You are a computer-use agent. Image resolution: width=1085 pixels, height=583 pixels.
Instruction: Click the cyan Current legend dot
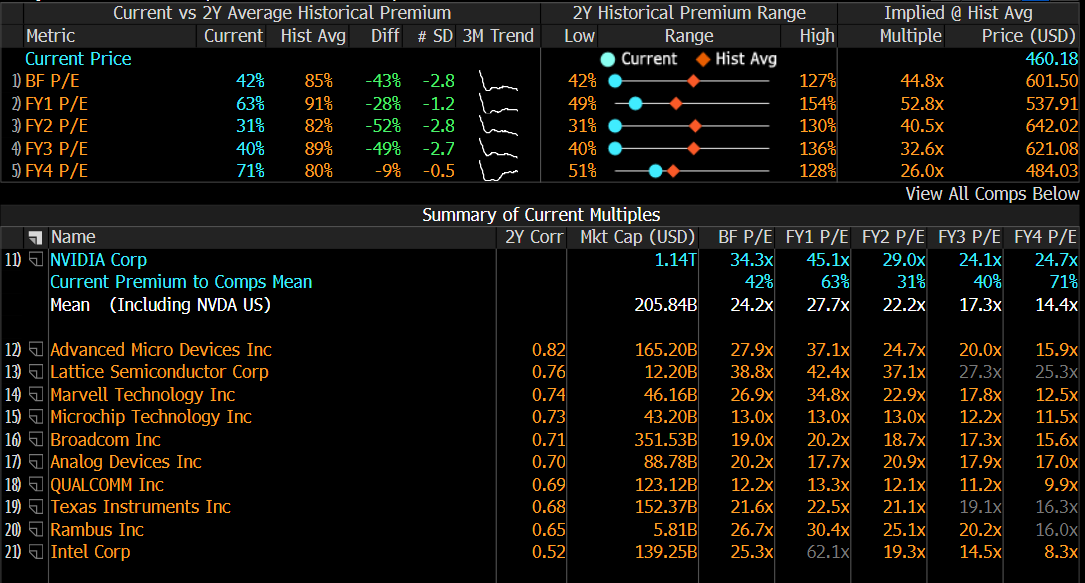[608, 59]
